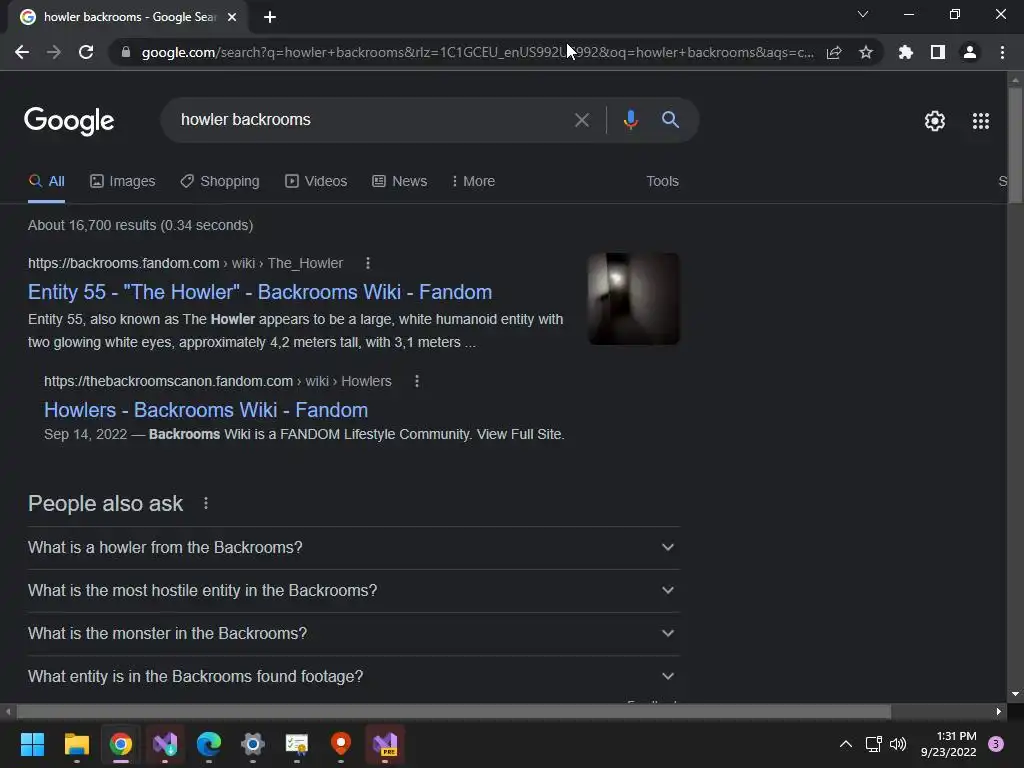Open the search Tools button
This screenshot has height=768, width=1024.
pyautogui.click(x=662, y=182)
